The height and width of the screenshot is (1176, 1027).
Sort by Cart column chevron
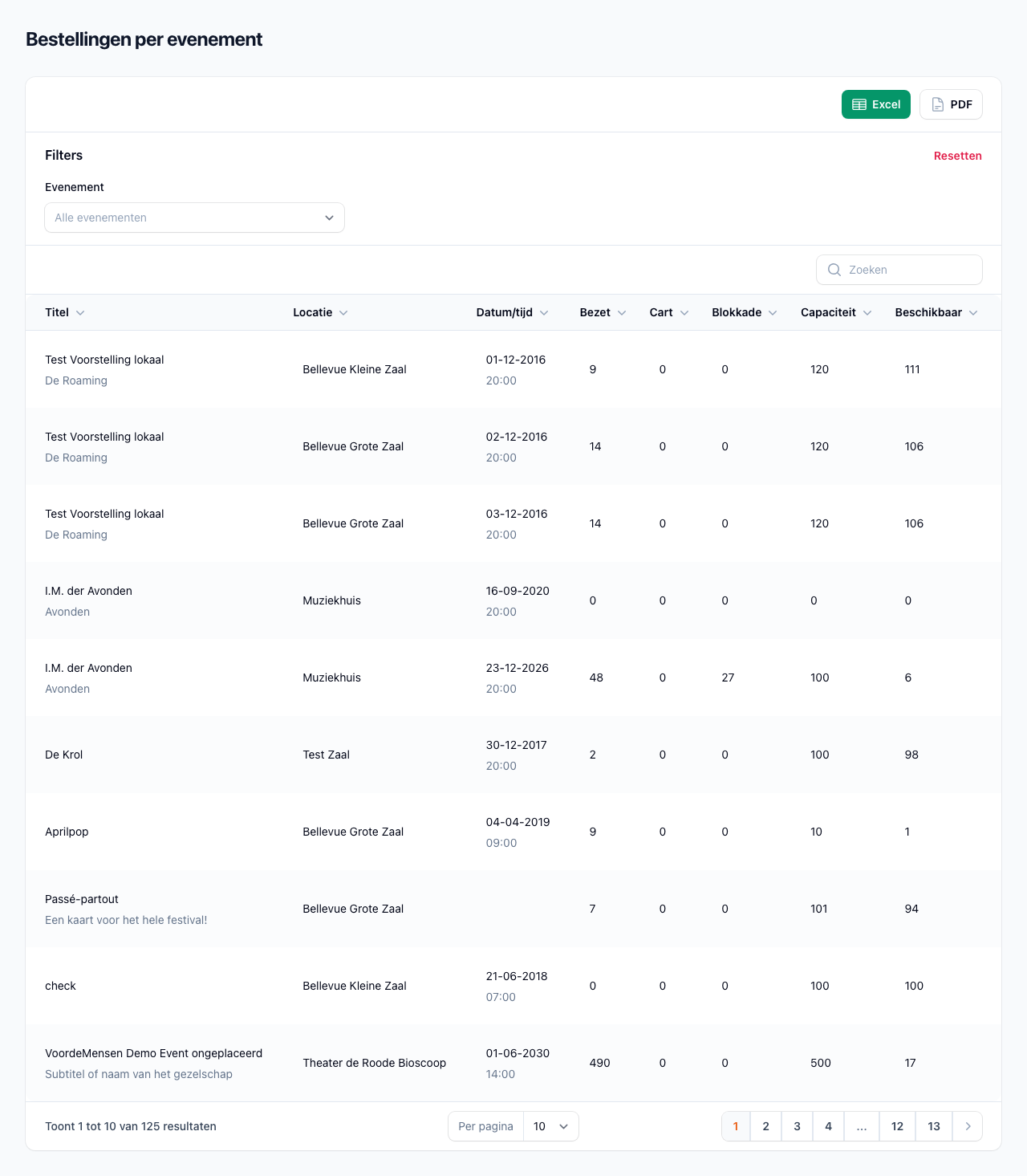pos(684,313)
